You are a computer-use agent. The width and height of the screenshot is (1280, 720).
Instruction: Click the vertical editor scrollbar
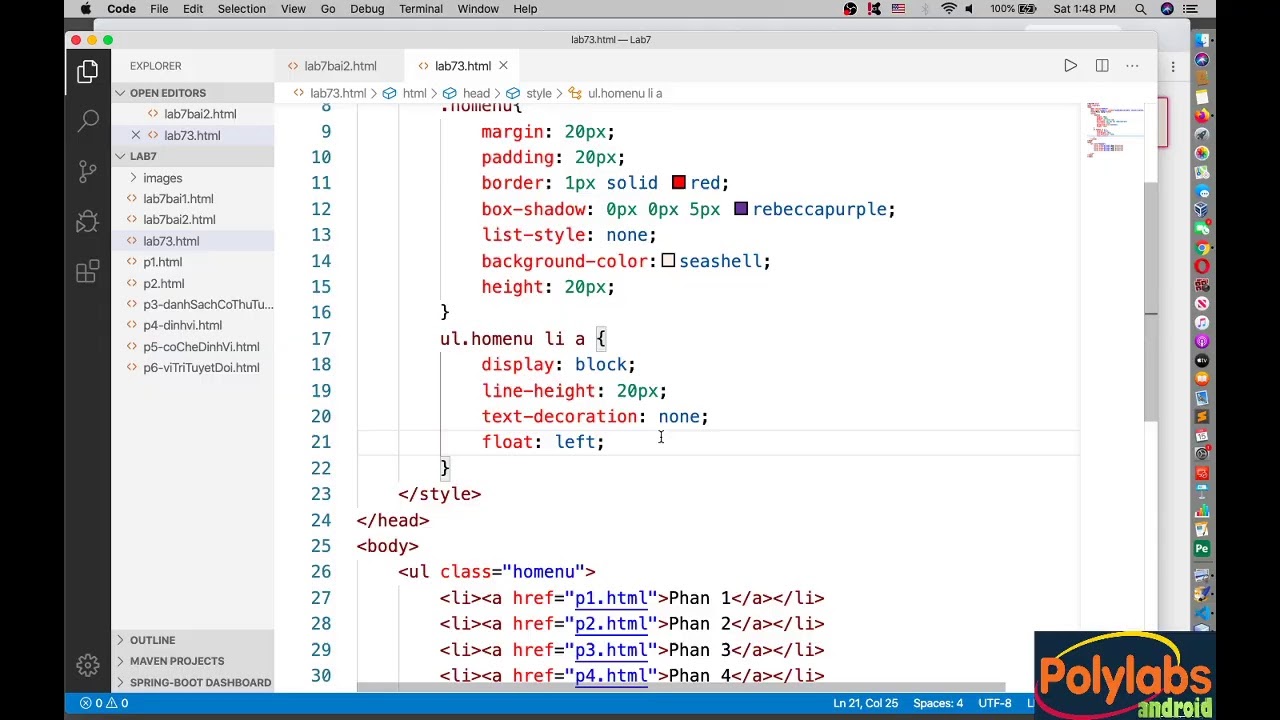[x=1151, y=302]
